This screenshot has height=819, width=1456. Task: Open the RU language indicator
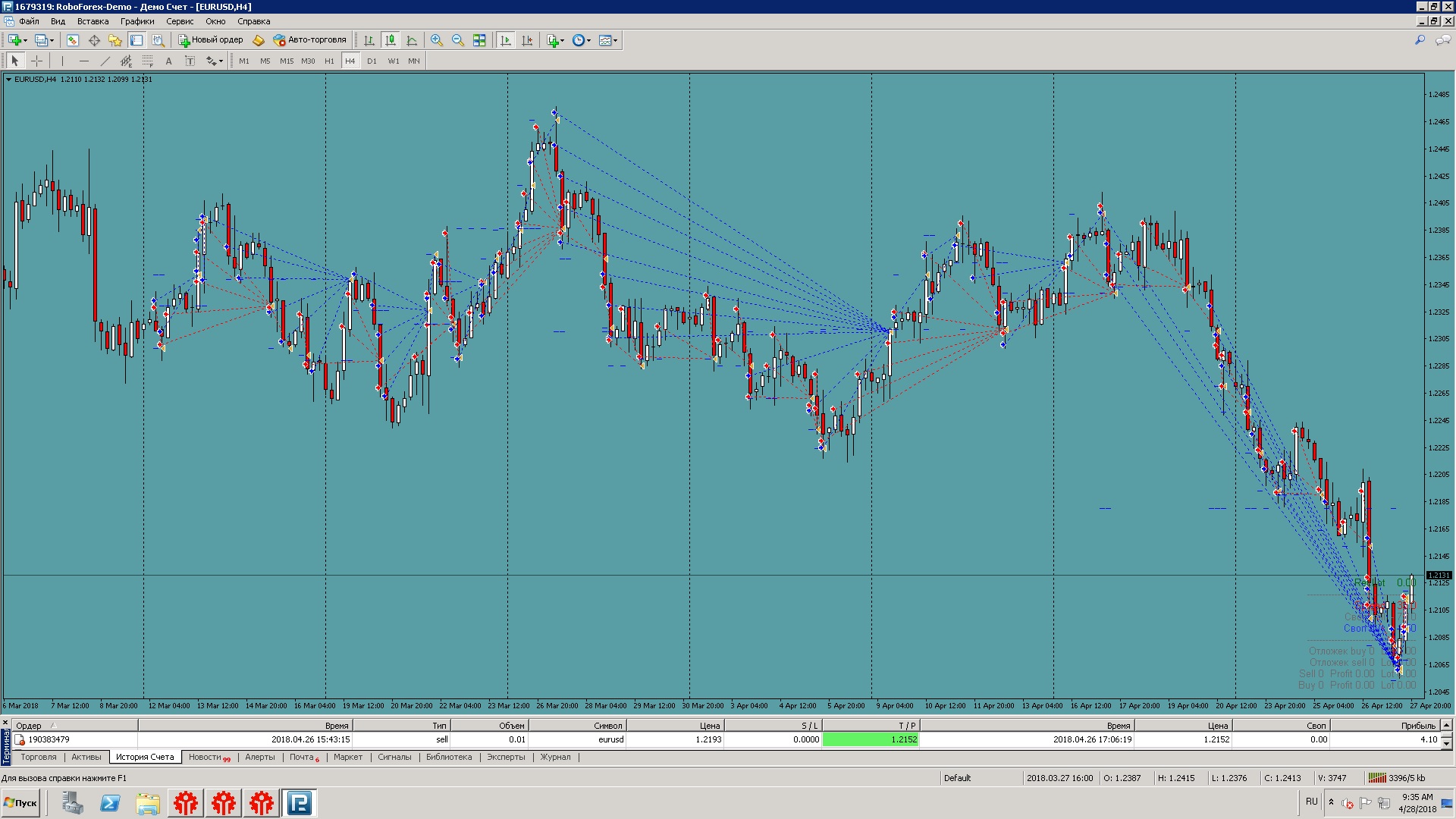click(x=1311, y=802)
